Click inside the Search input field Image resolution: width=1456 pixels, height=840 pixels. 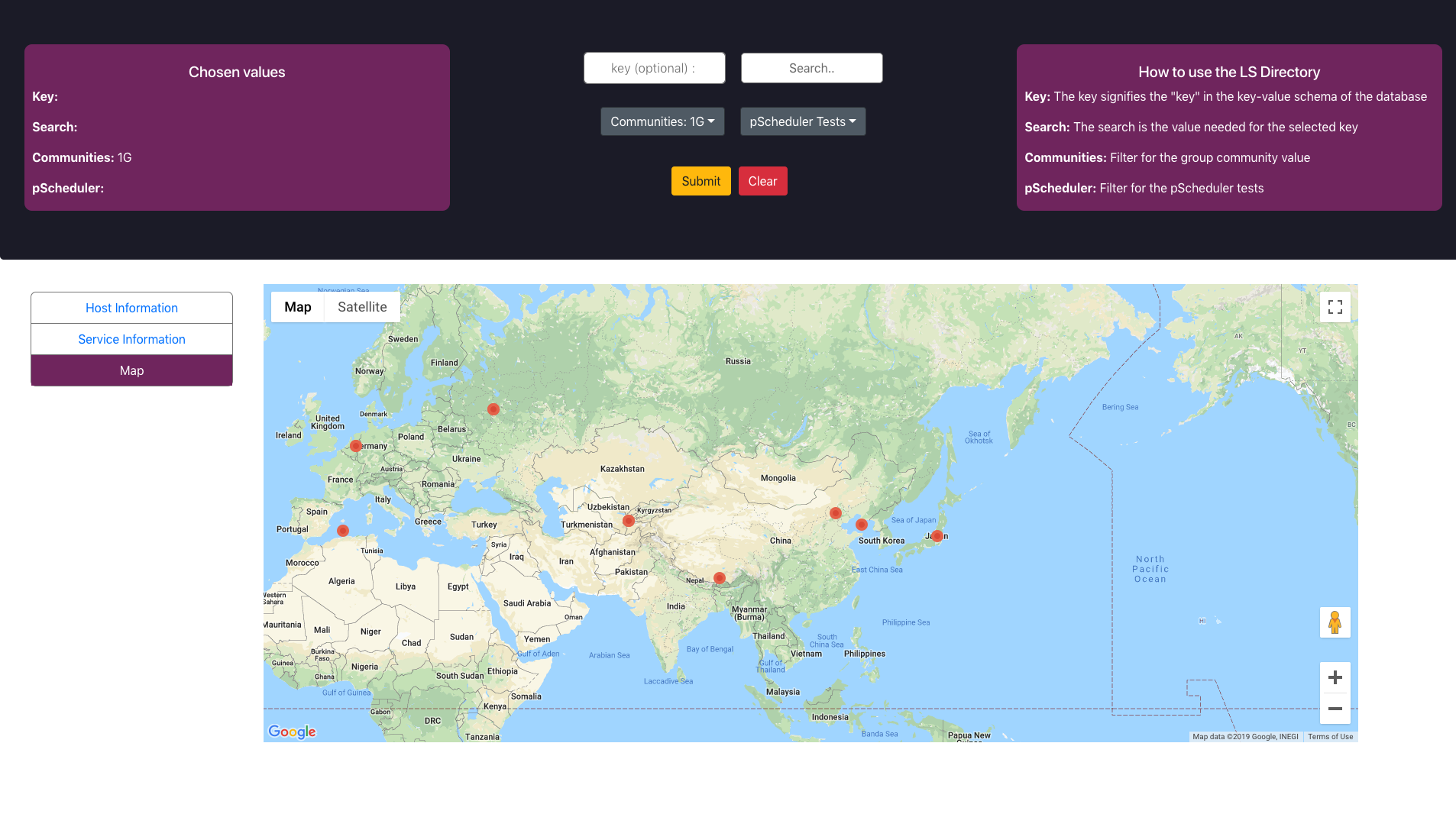[x=811, y=67]
